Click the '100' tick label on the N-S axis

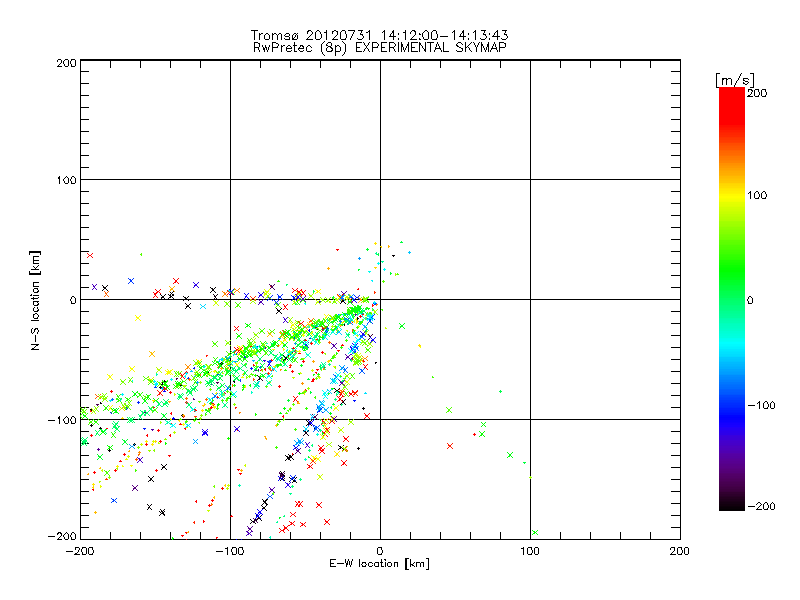[x=66, y=180]
